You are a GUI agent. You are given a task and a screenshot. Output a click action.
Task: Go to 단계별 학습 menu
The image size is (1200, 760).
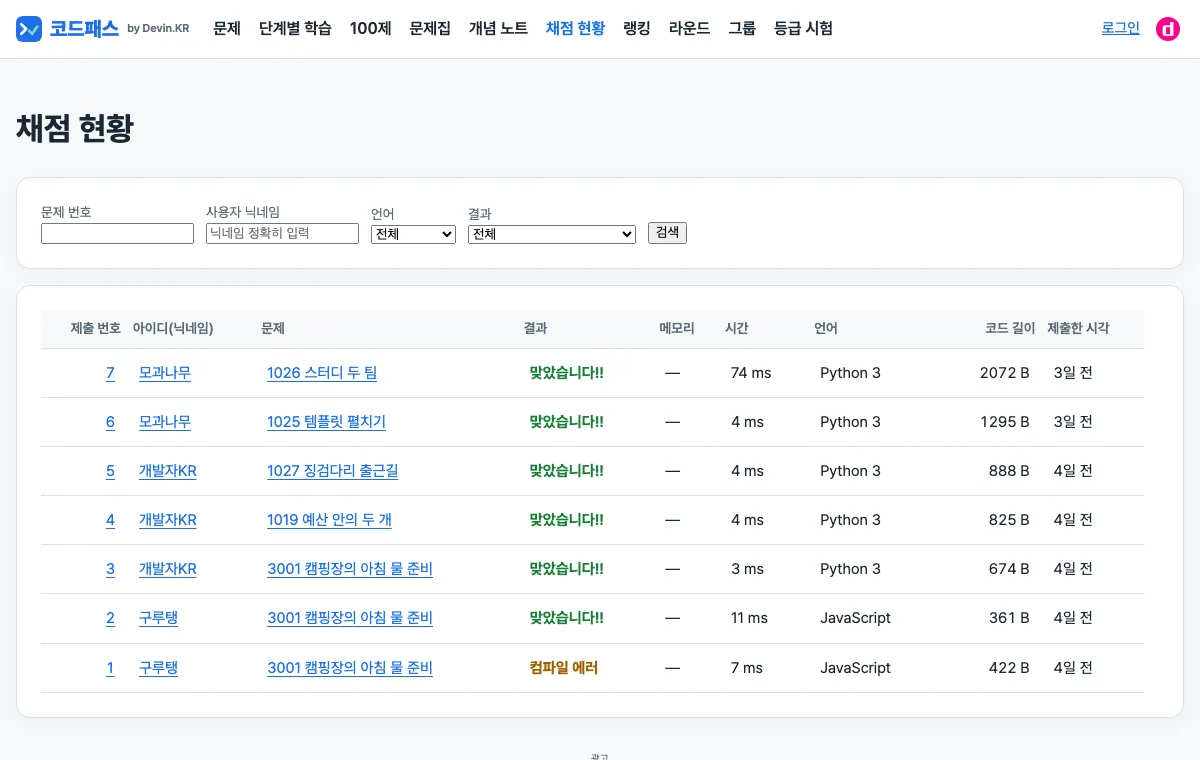click(x=295, y=28)
